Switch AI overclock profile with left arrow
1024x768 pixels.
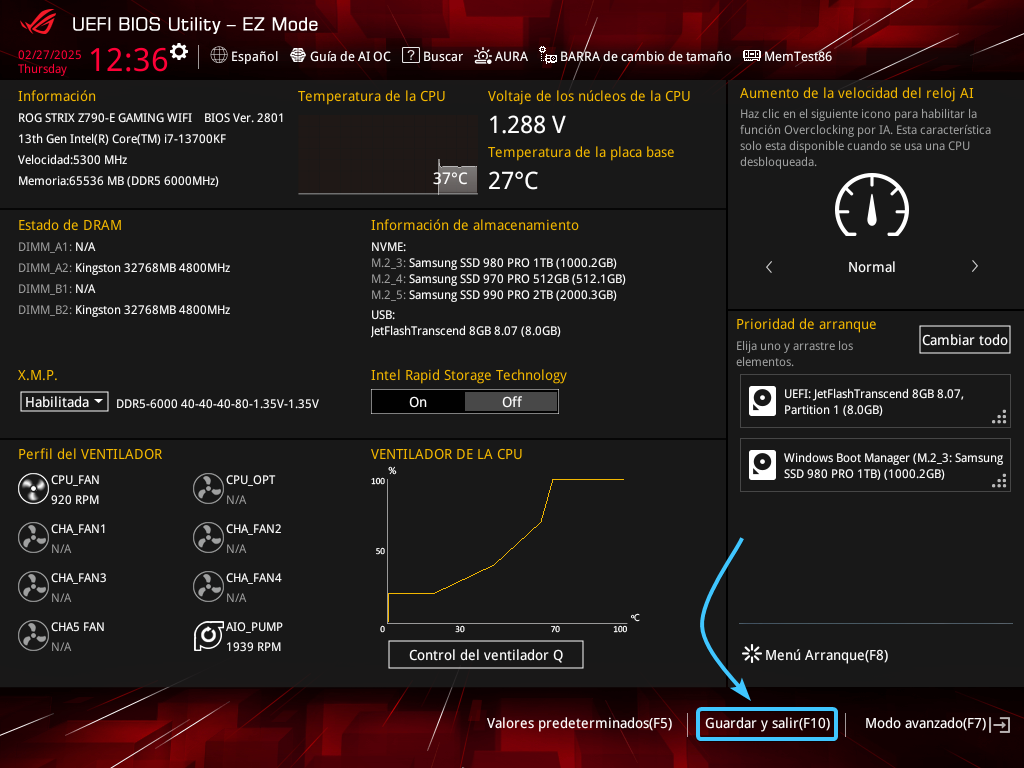[x=769, y=266]
